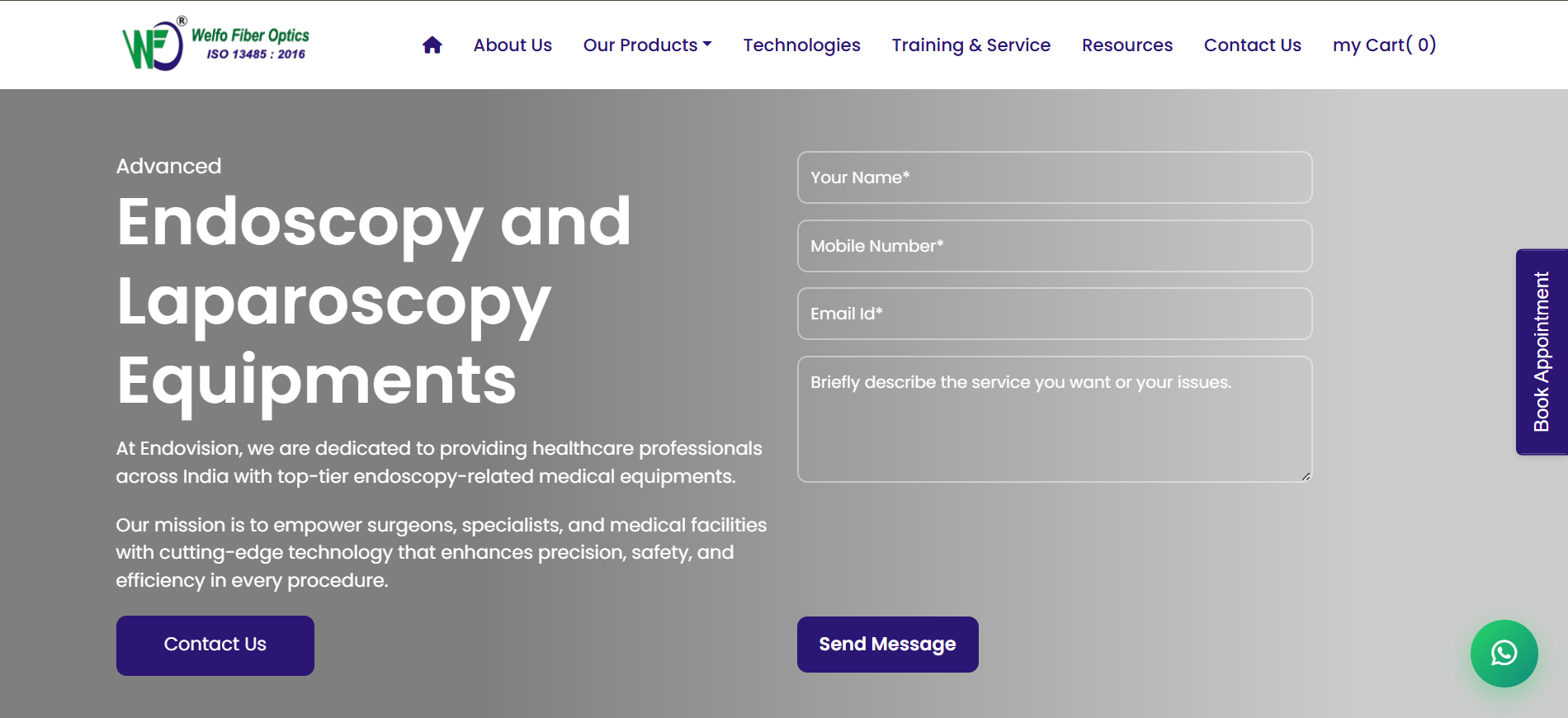Expand the Our Products dropdown
The image size is (1568, 718).
(646, 45)
